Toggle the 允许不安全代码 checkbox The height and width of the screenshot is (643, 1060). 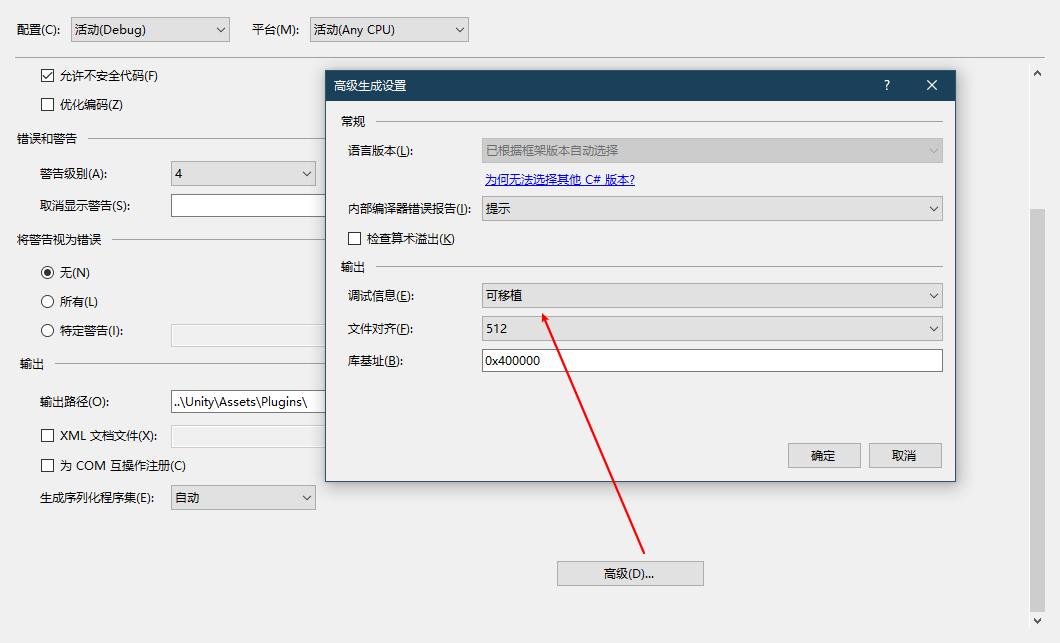47,76
